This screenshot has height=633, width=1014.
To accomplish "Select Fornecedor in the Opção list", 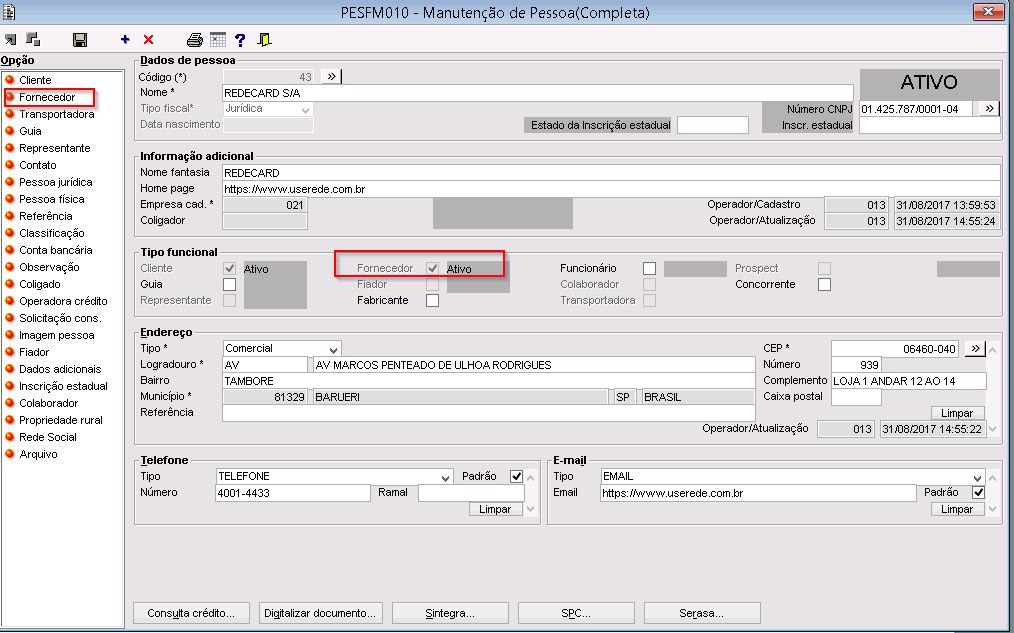I will click(x=47, y=97).
